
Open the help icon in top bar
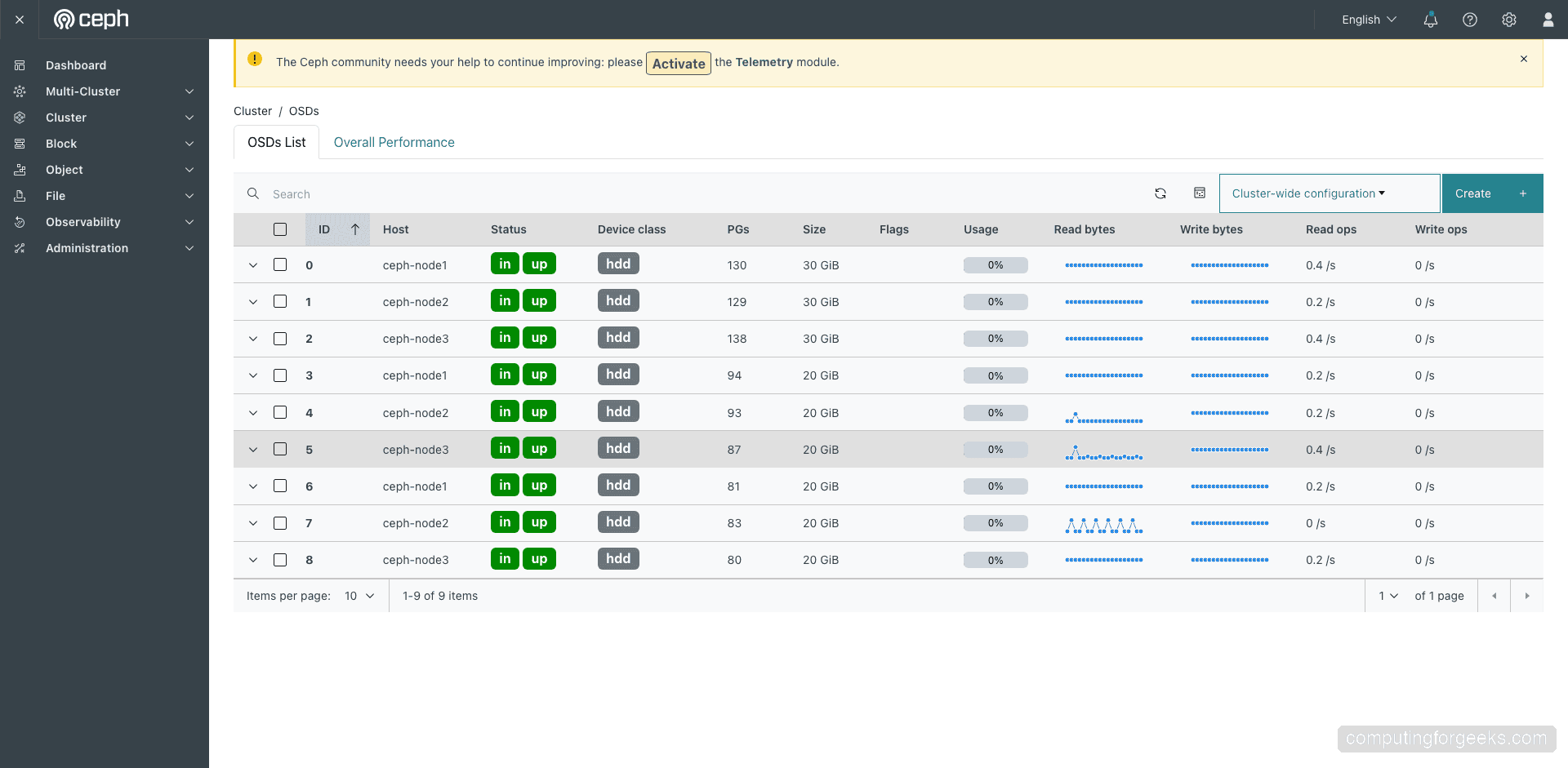(x=1470, y=20)
